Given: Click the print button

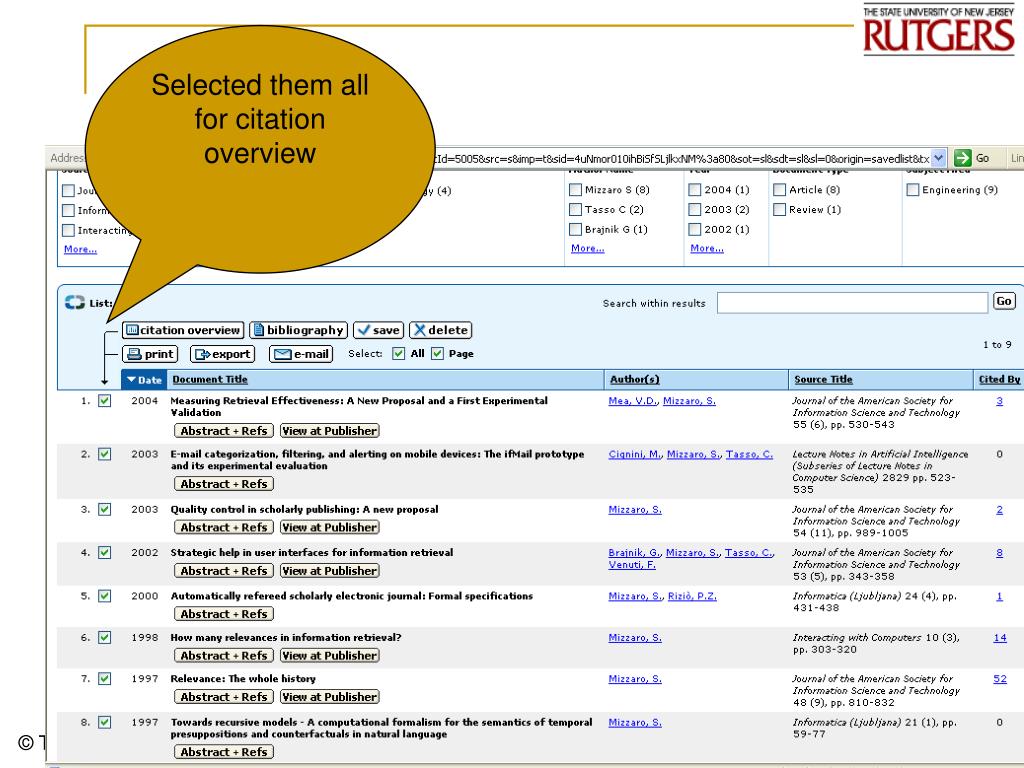Looking at the screenshot, I should 150,354.
